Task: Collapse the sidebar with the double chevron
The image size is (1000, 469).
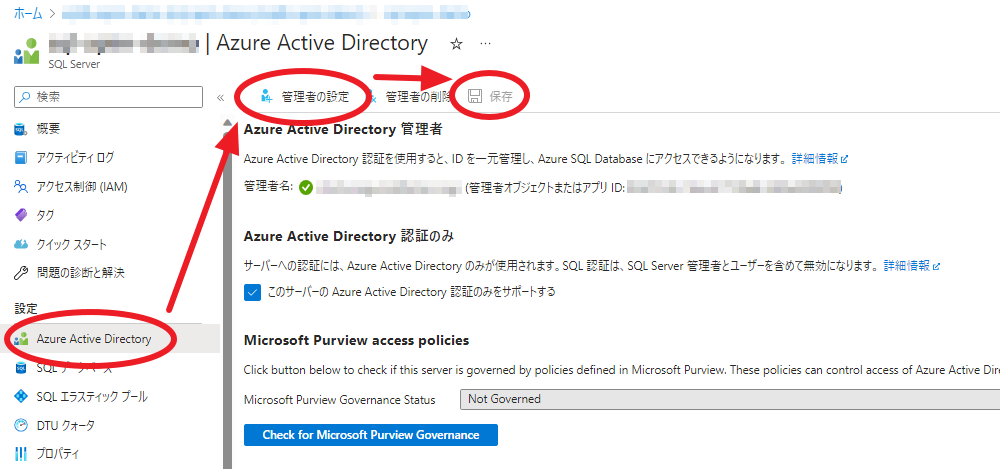Action: [221, 98]
